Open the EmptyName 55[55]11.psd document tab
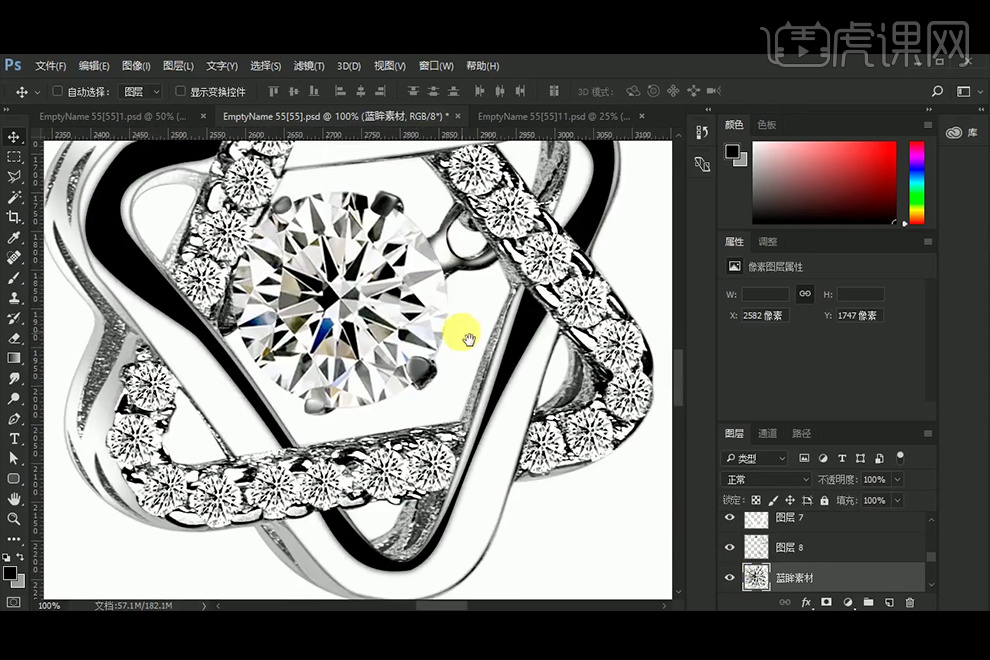Screen dimensions: 990x660 554,116
